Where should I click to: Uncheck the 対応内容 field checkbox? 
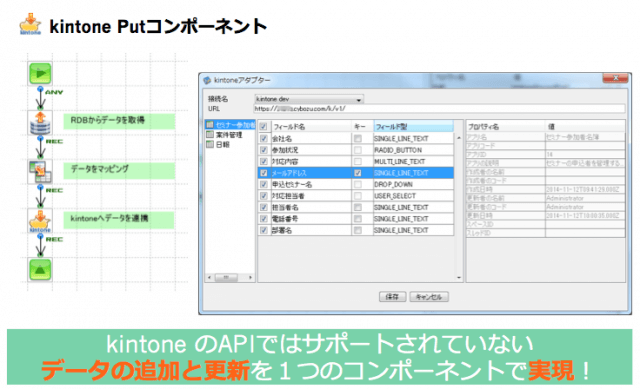coord(264,161)
